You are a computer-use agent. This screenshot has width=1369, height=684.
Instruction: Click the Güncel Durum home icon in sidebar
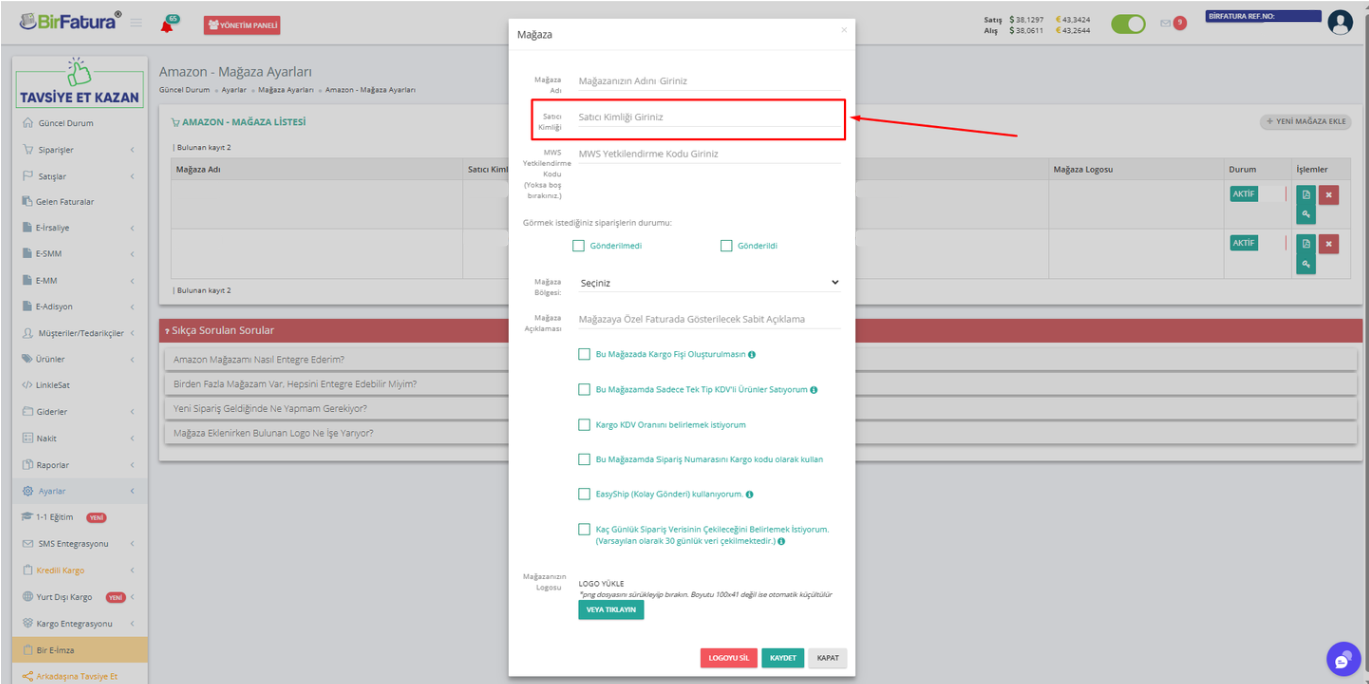click(28, 123)
